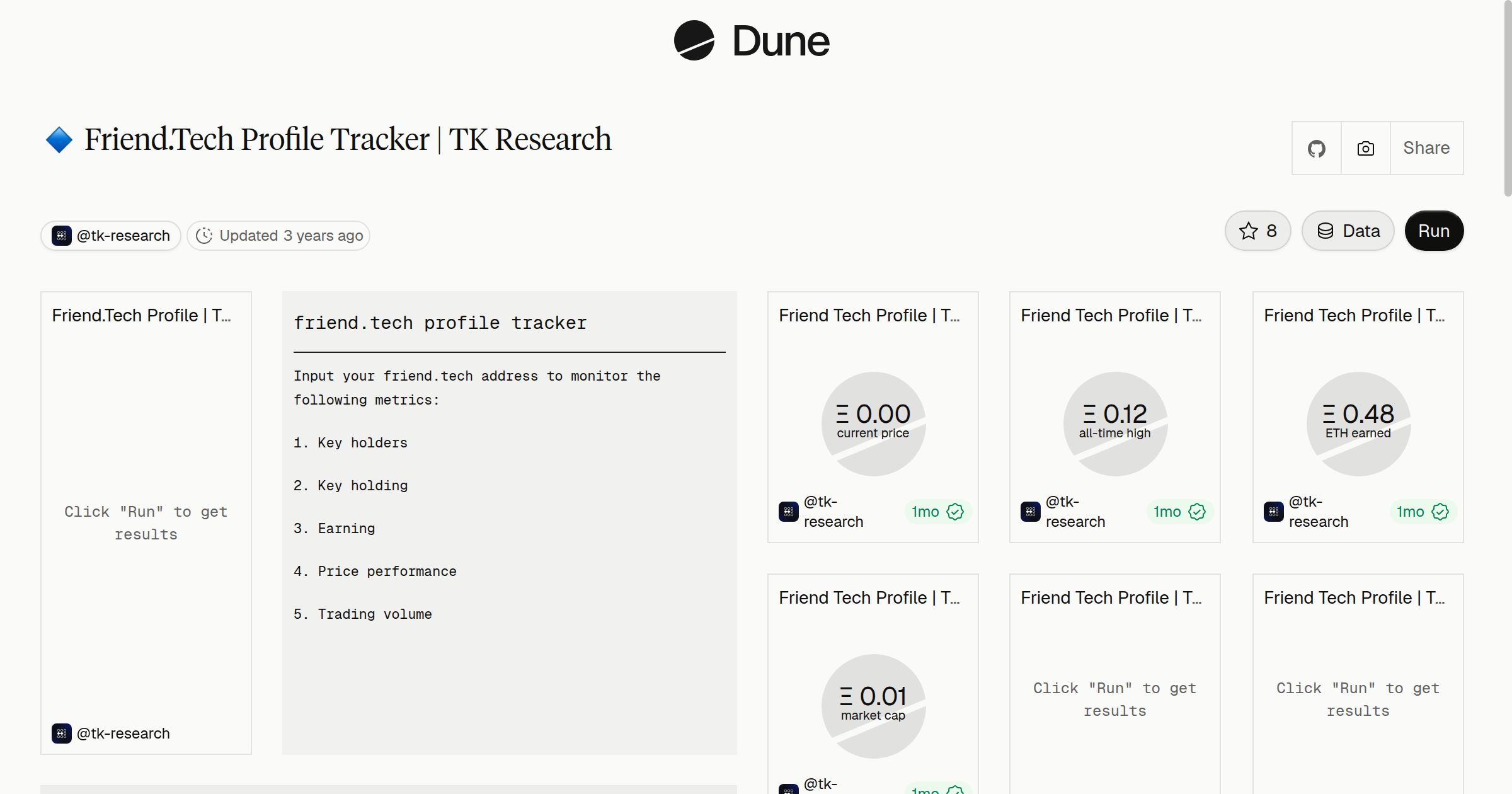This screenshot has height=794, width=1512.
Task: Open the ETH earned card title
Action: pyautogui.click(x=1354, y=315)
